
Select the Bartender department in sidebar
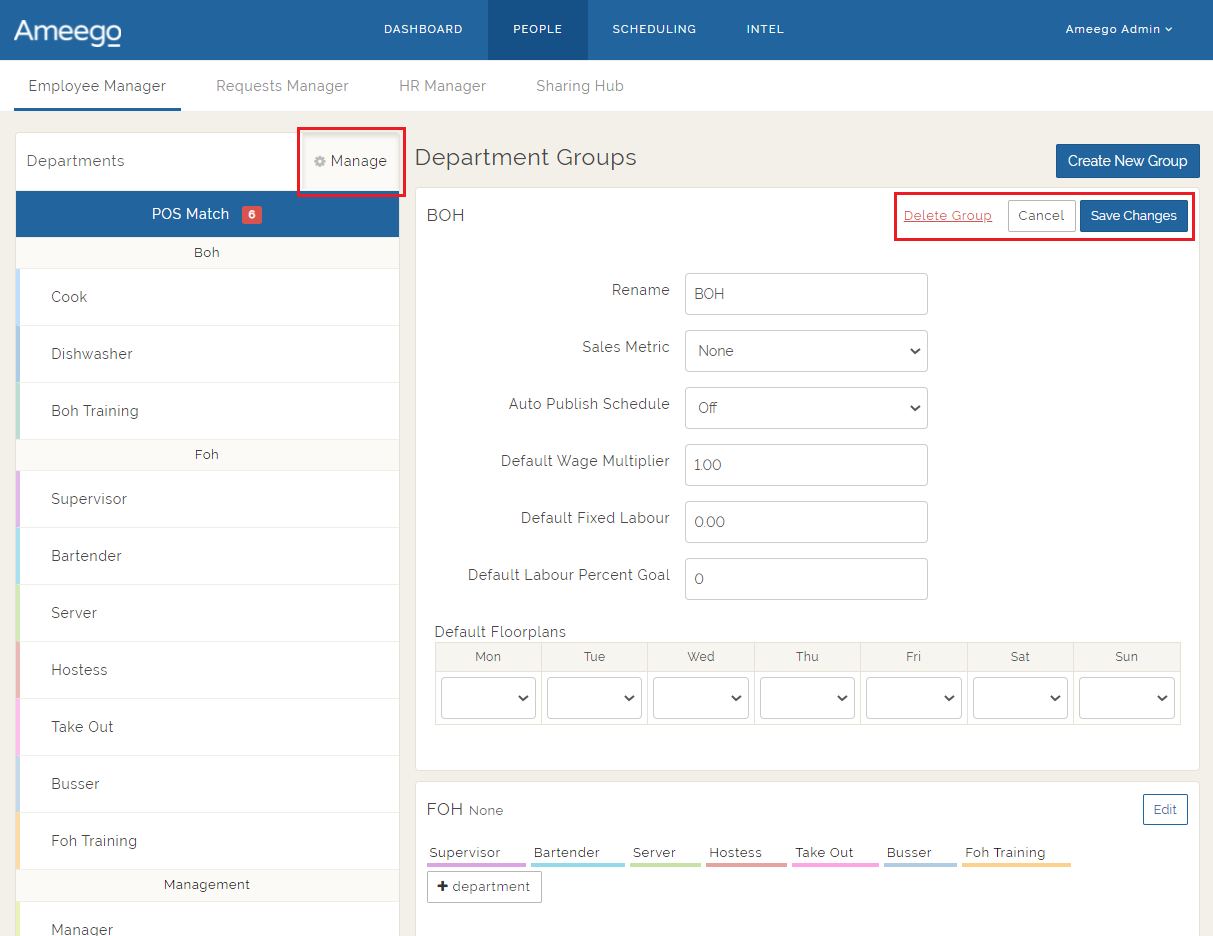tap(86, 556)
